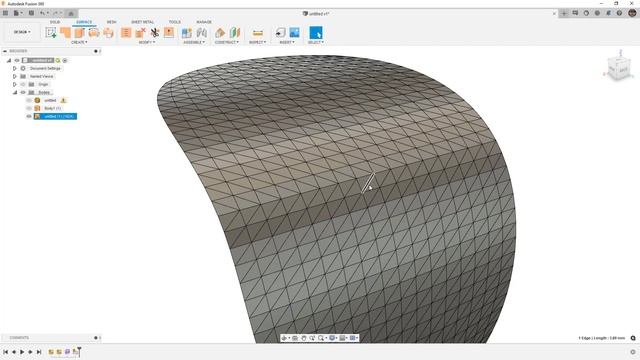Toggle visibility of Bodies folder

coord(23,93)
